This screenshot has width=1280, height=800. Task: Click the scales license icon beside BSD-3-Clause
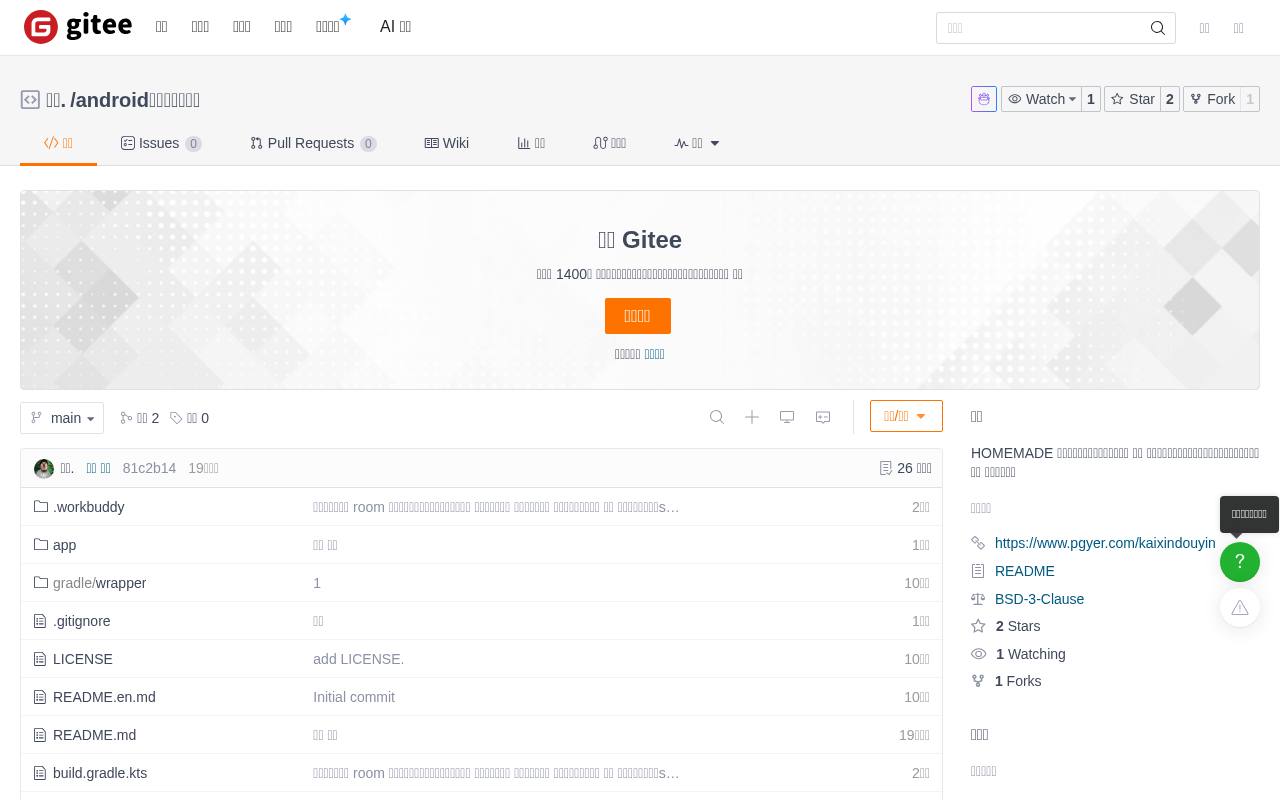(978, 599)
